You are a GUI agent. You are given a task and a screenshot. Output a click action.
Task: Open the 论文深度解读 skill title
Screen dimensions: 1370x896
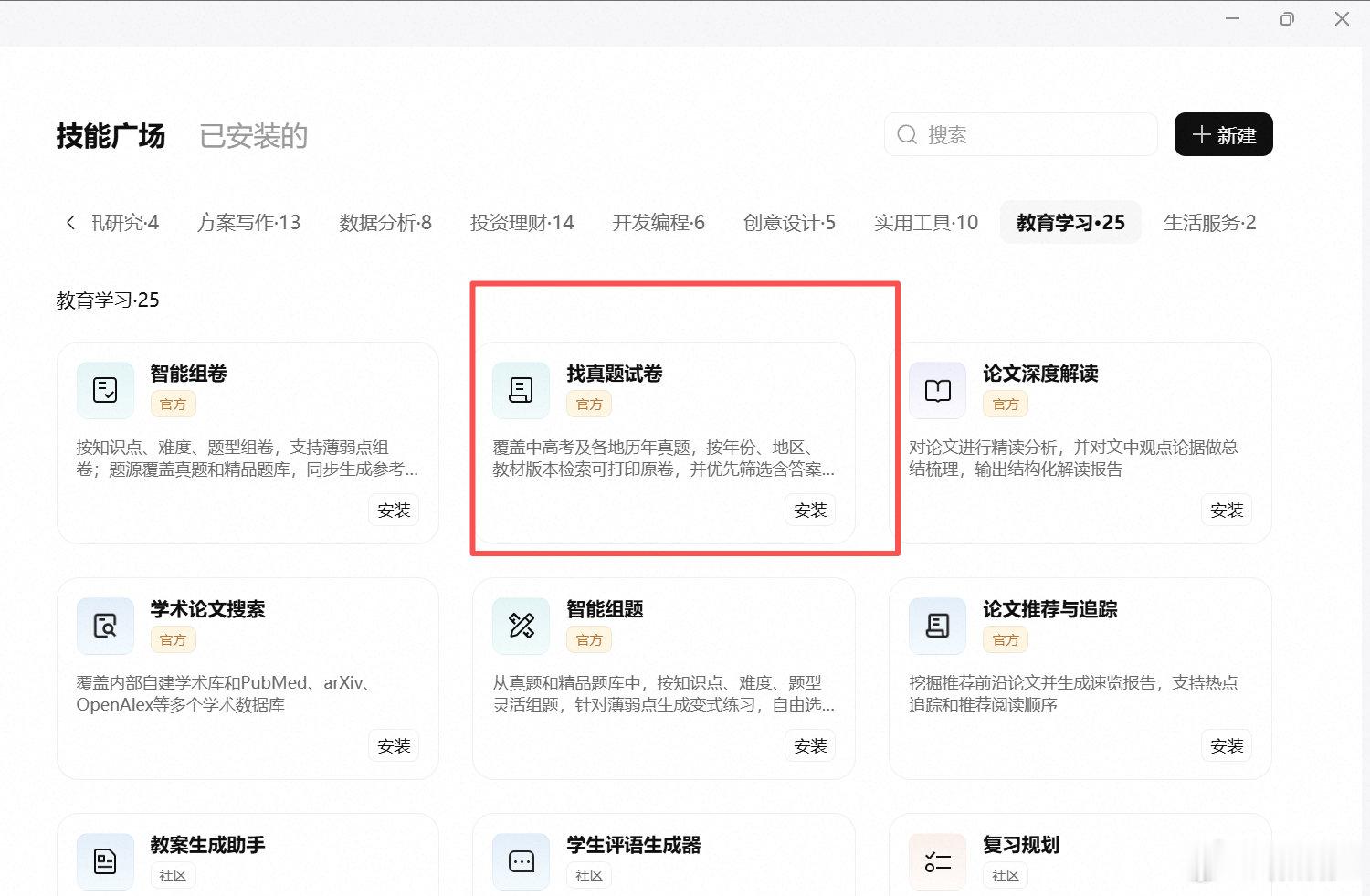[1040, 374]
